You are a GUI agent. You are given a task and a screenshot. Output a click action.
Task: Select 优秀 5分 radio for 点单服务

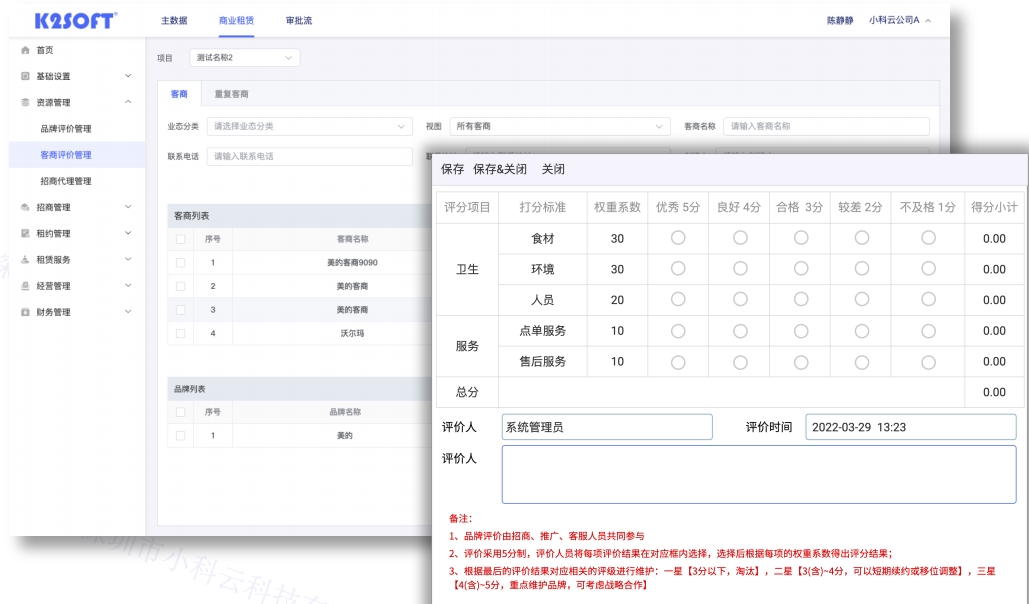pyautogui.click(x=678, y=331)
